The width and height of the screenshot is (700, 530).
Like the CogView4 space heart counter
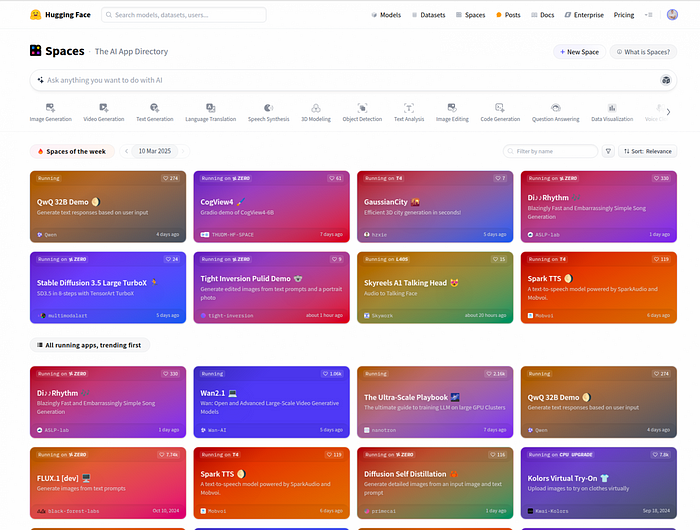point(335,178)
